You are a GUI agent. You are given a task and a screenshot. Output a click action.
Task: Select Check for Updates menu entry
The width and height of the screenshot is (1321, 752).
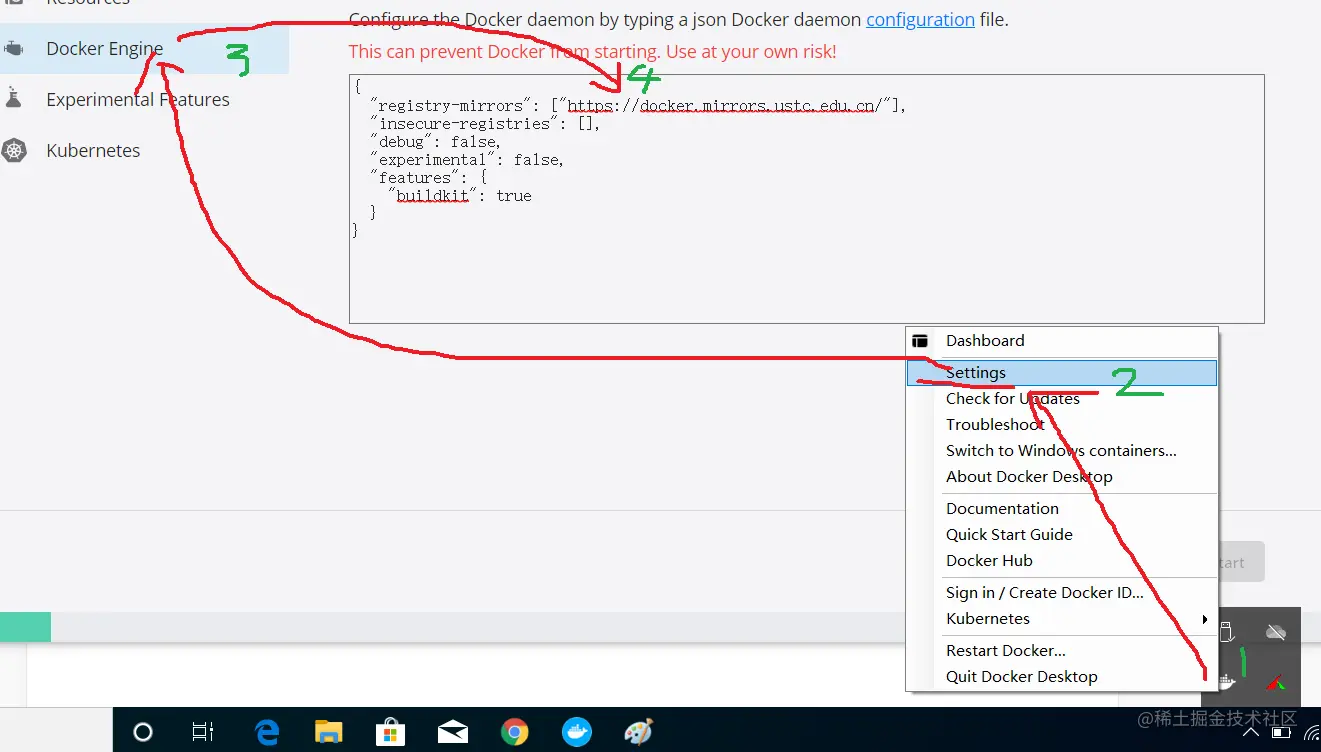(1062, 399)
